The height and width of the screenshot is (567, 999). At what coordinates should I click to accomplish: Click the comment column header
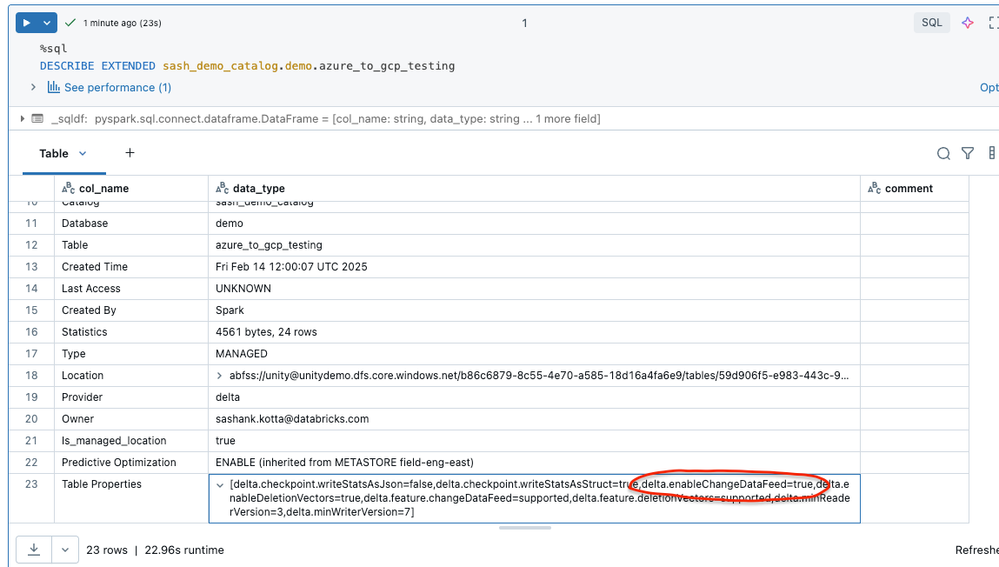tap(908, 188)
